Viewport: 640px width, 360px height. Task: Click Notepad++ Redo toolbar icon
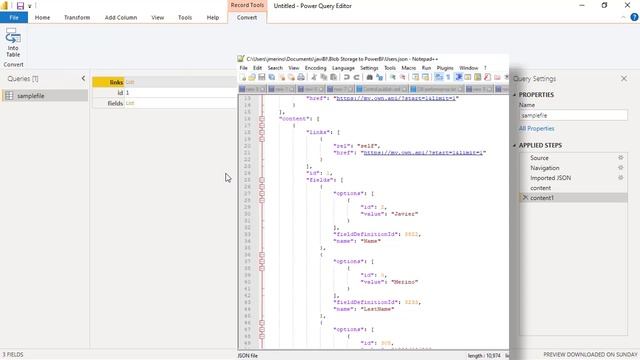(x=356, y=77)
